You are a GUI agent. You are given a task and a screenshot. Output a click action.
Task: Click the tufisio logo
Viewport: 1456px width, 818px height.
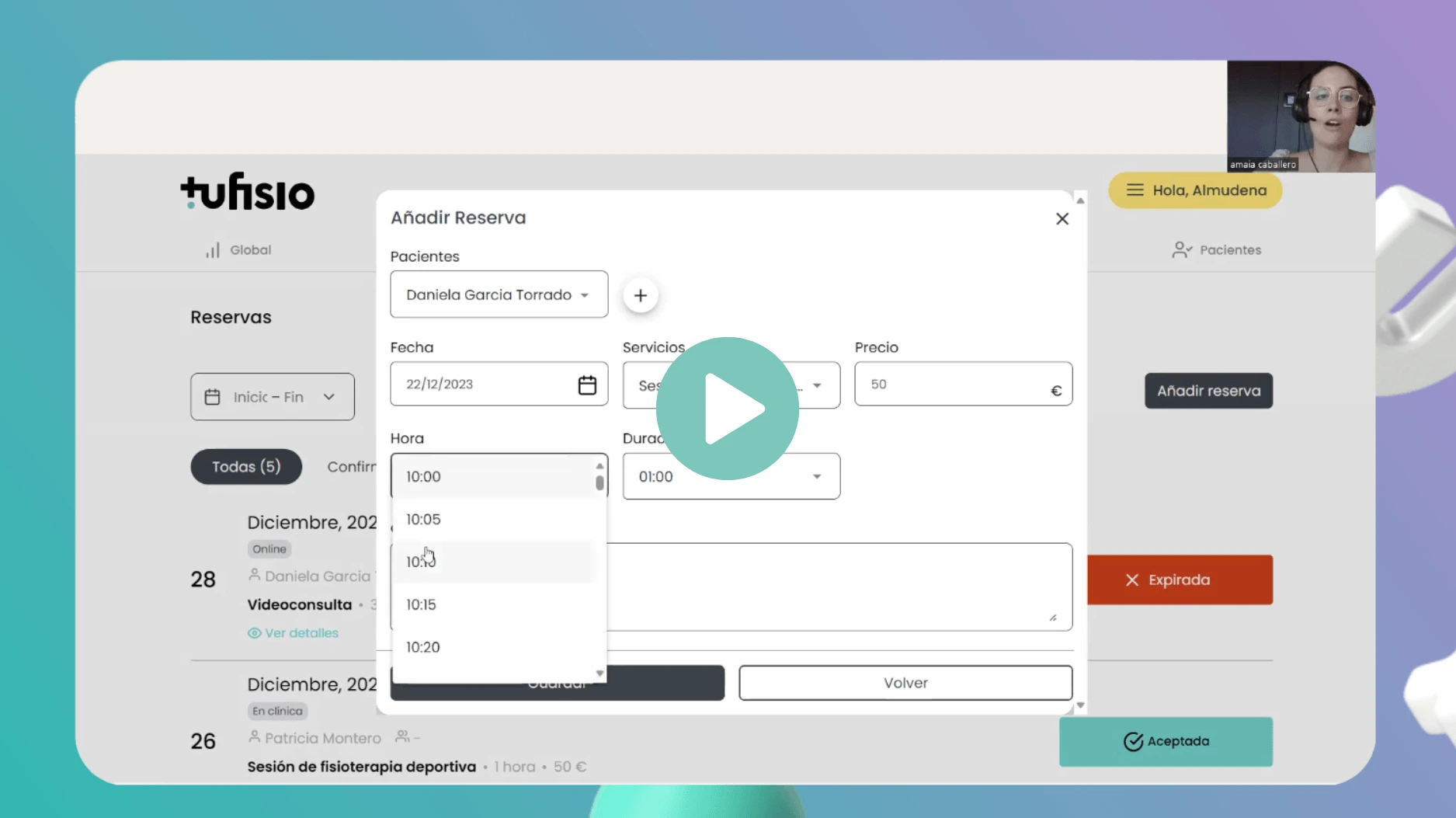(248, 192)
